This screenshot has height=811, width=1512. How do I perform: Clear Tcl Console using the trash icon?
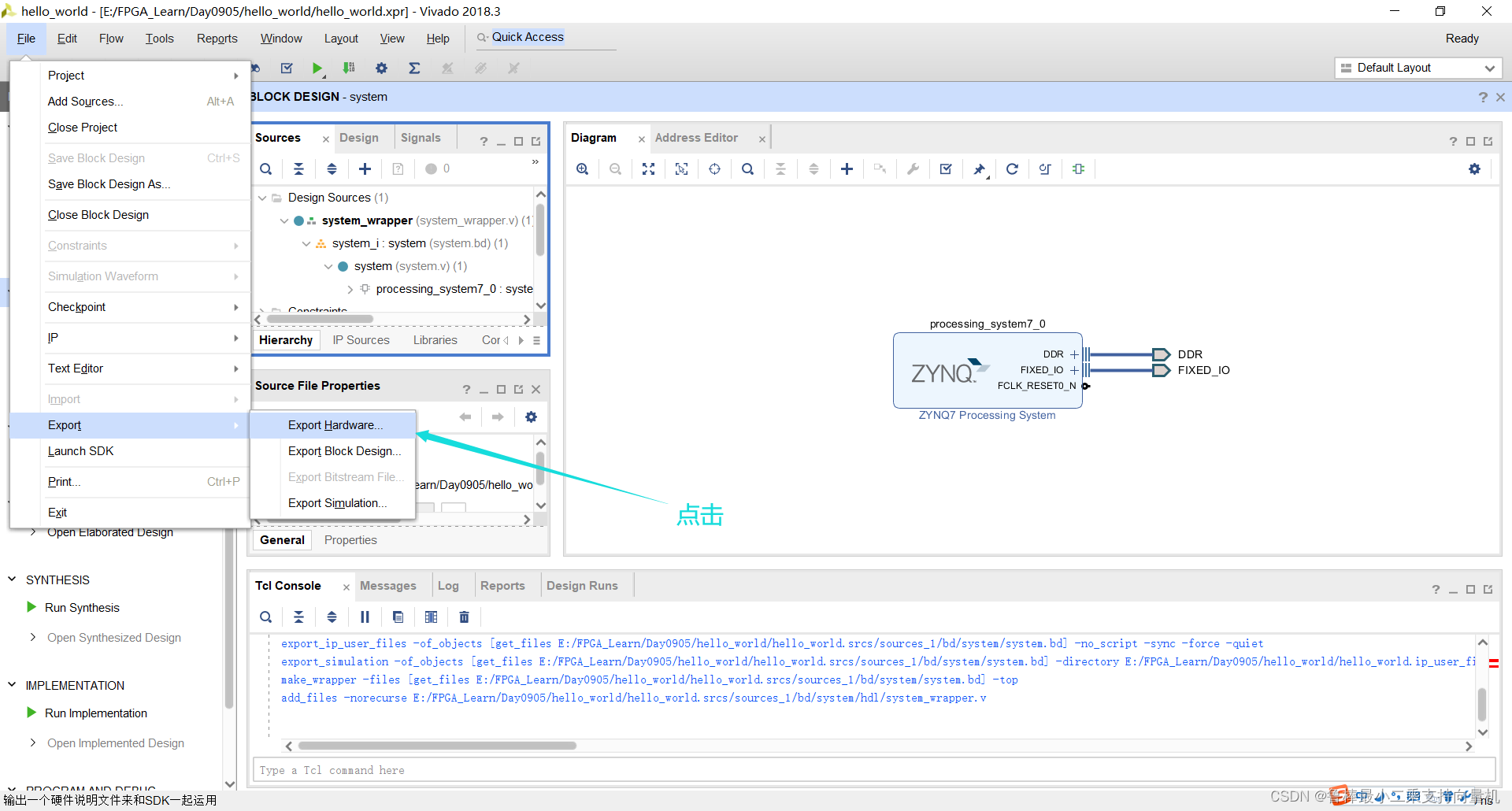pyautogui.click(x=464, y=617)
